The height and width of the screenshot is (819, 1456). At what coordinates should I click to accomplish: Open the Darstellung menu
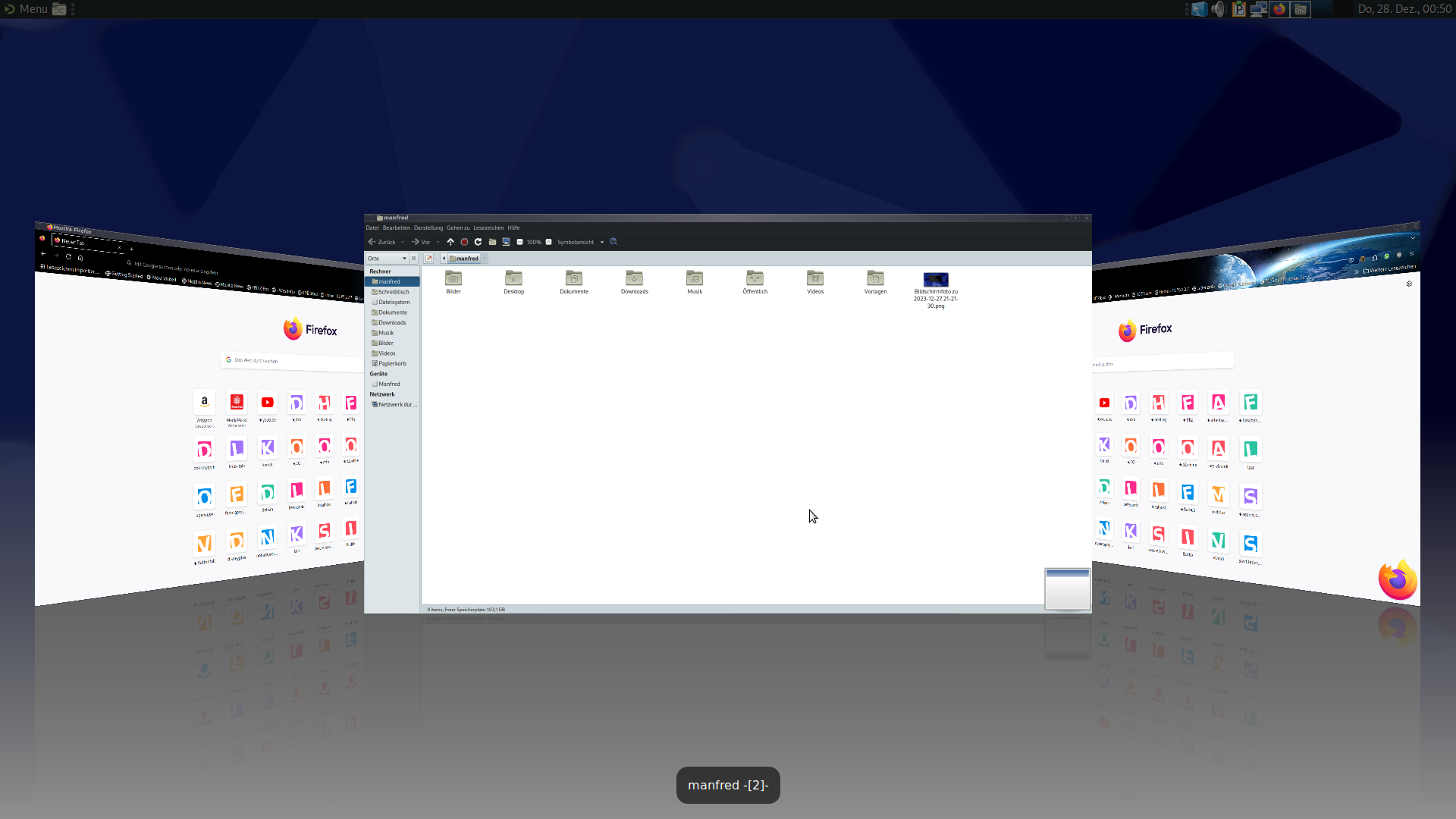coord(428,227)
